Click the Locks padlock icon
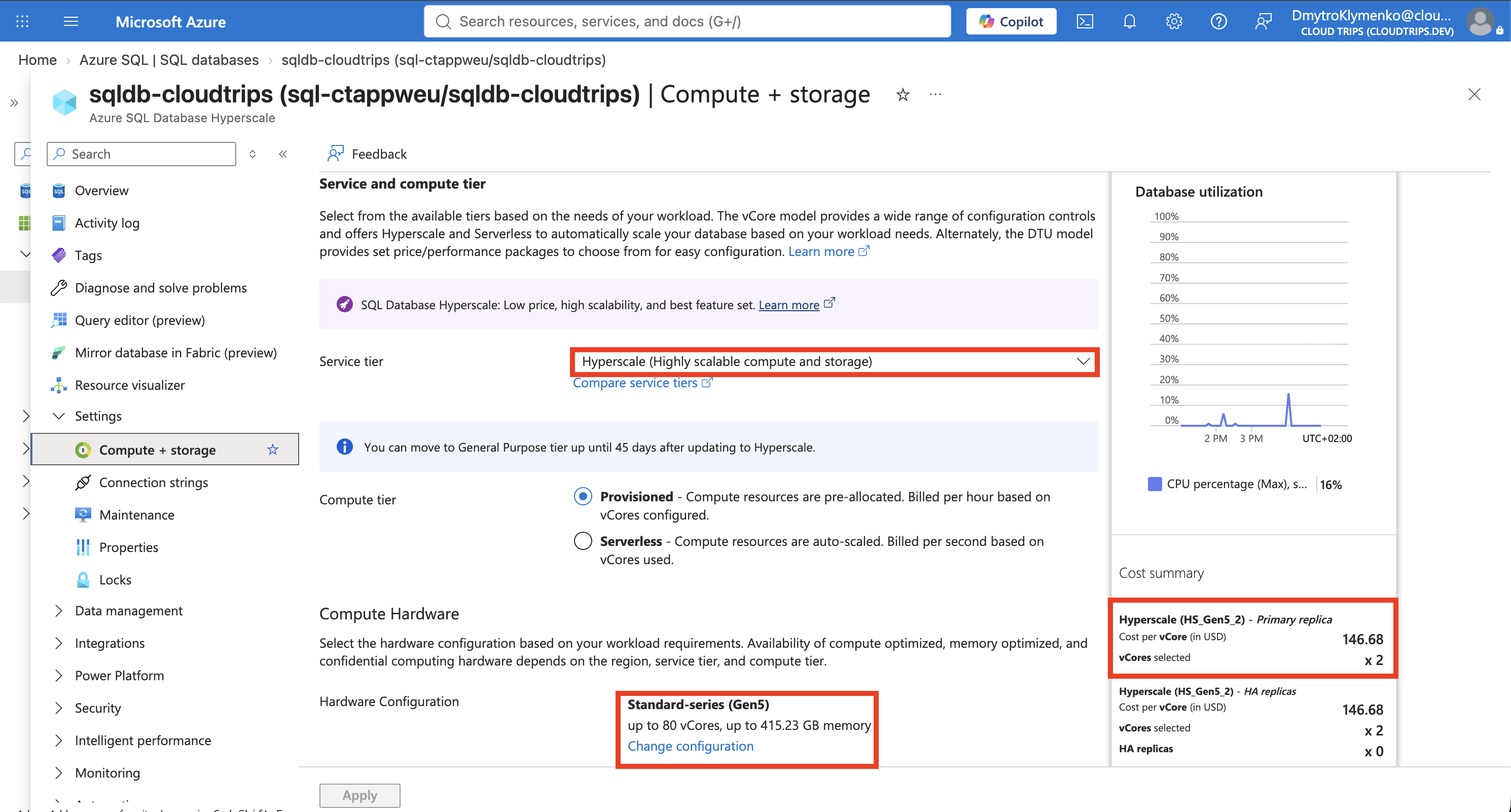This screenshot has width=1511, height=812. (83, 580)
